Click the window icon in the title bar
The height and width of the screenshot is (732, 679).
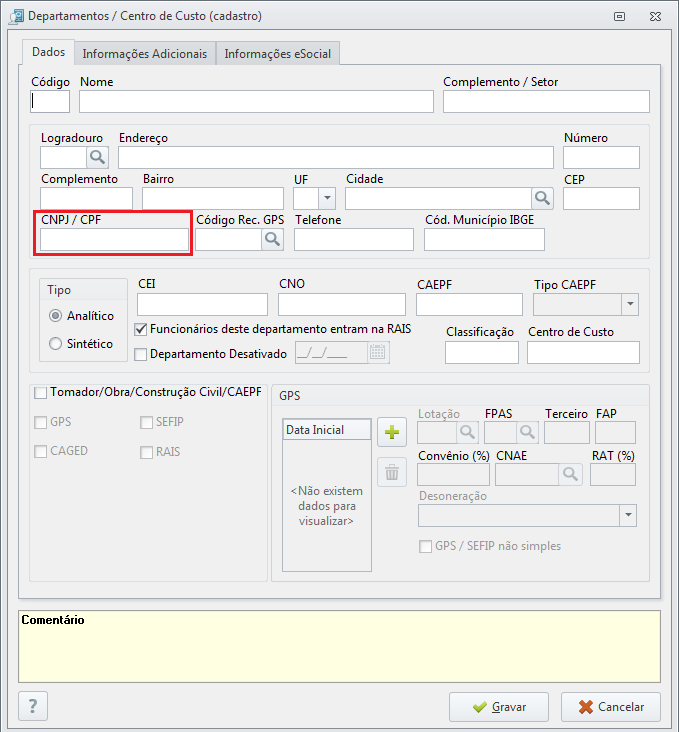(x=17, y=16)
